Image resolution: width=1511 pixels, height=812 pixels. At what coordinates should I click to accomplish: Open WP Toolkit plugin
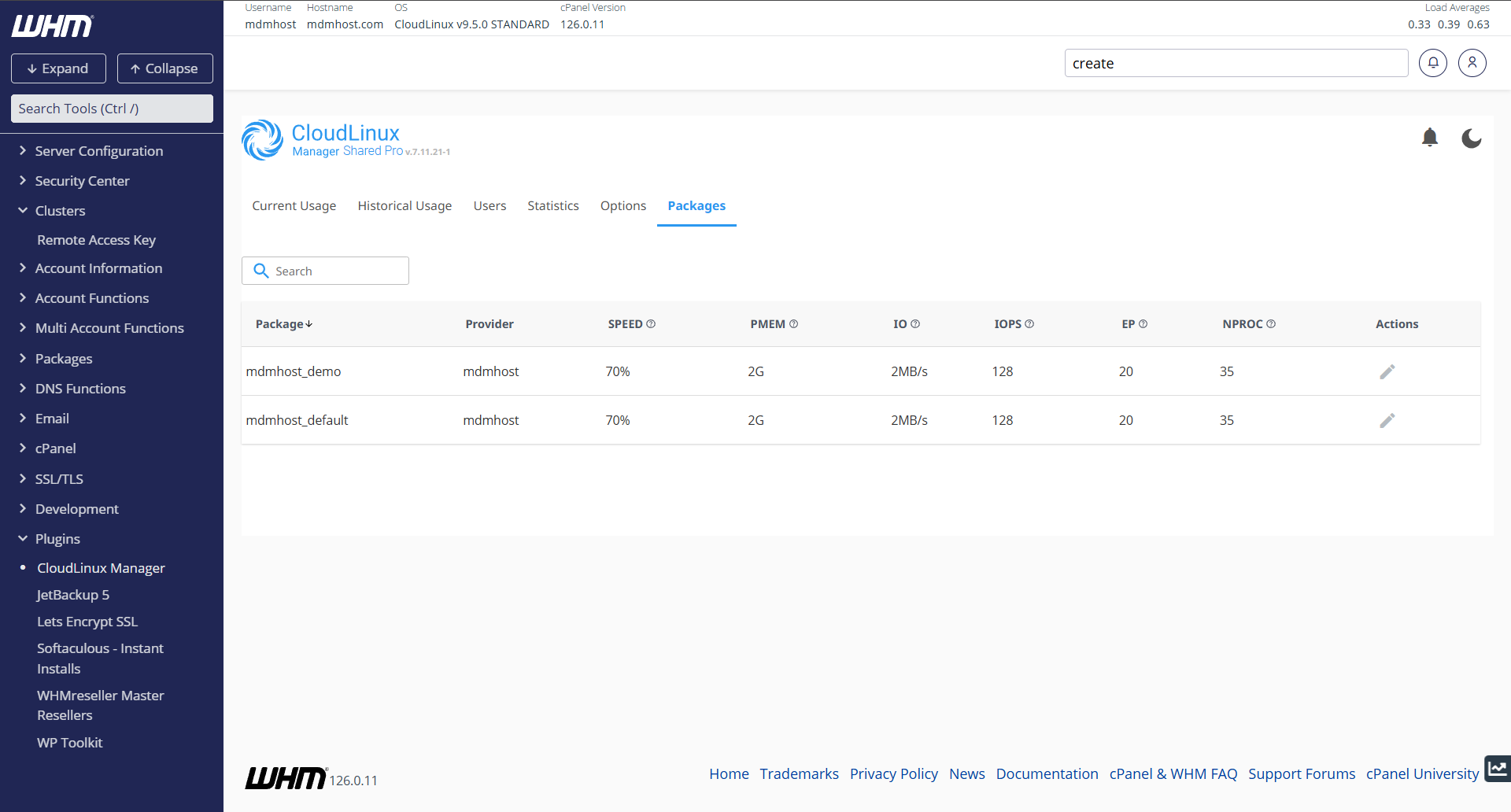pos(69,743)
